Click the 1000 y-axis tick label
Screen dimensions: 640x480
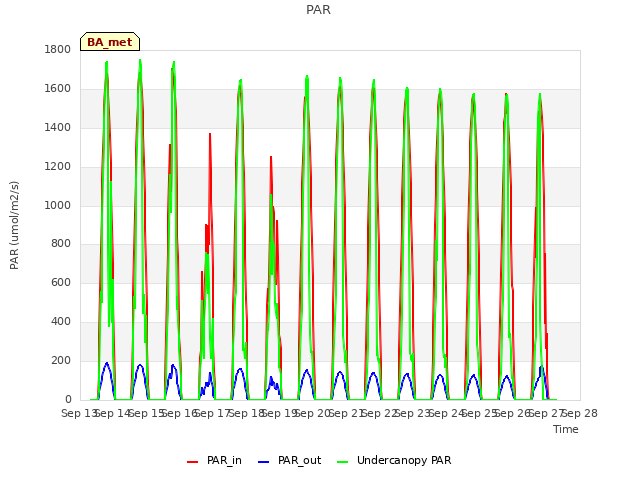click(58, 205)
